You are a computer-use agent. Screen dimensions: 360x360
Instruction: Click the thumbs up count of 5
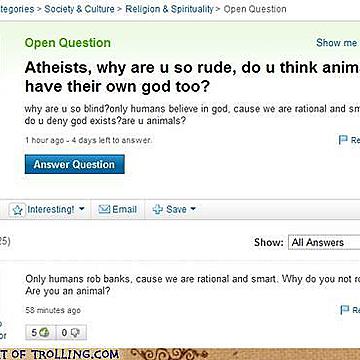(34, 333)
